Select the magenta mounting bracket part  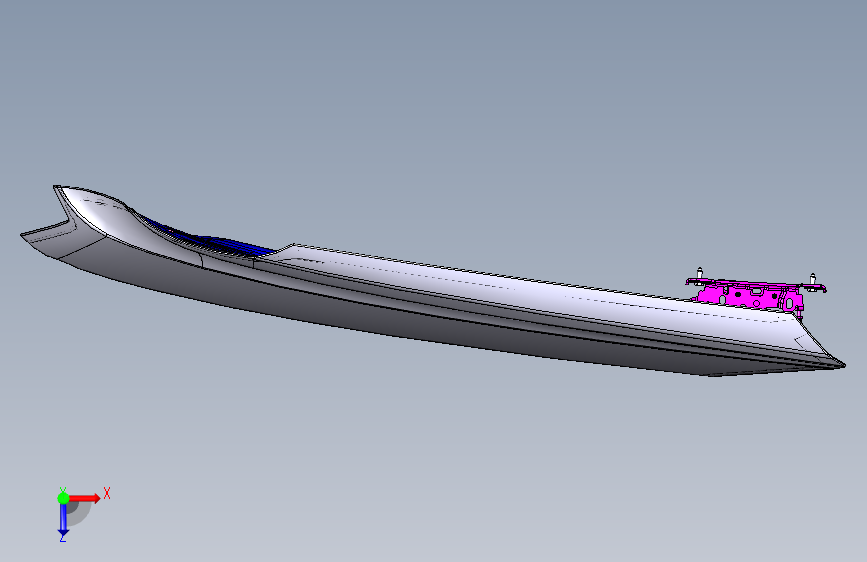coord(755,295)
